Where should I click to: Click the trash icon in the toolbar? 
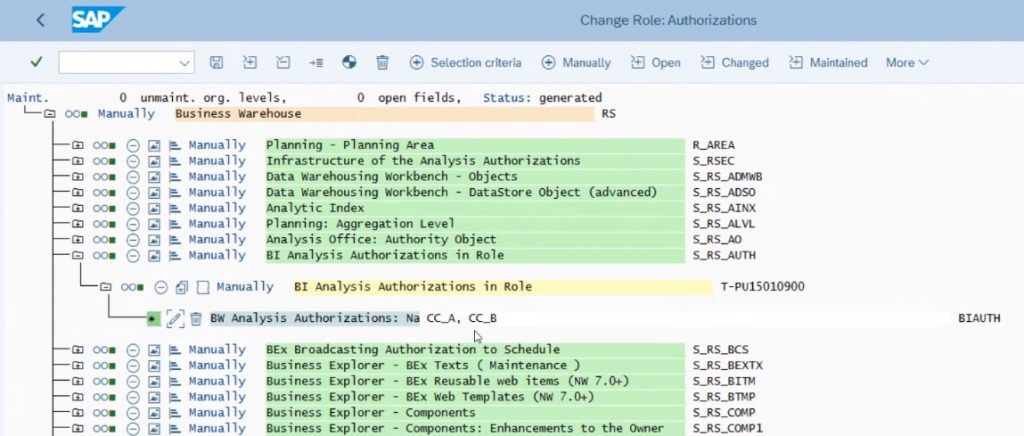383,62
